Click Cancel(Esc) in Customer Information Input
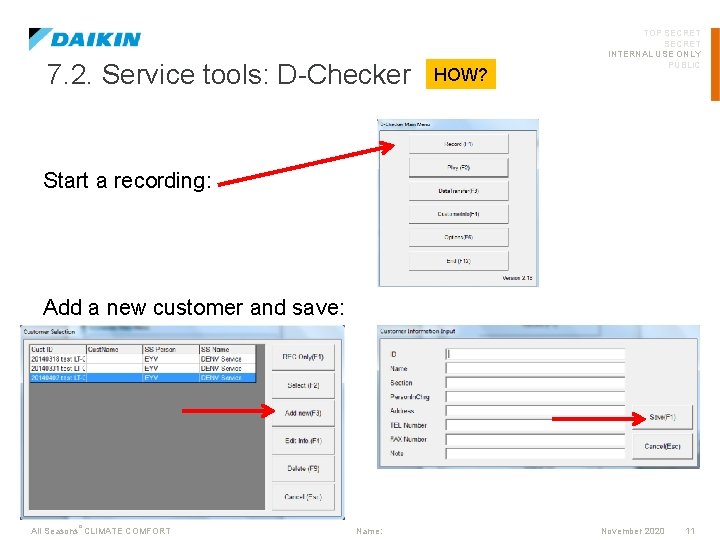The height and width of the screenshot is (540, 720). (x=662, y=446)
